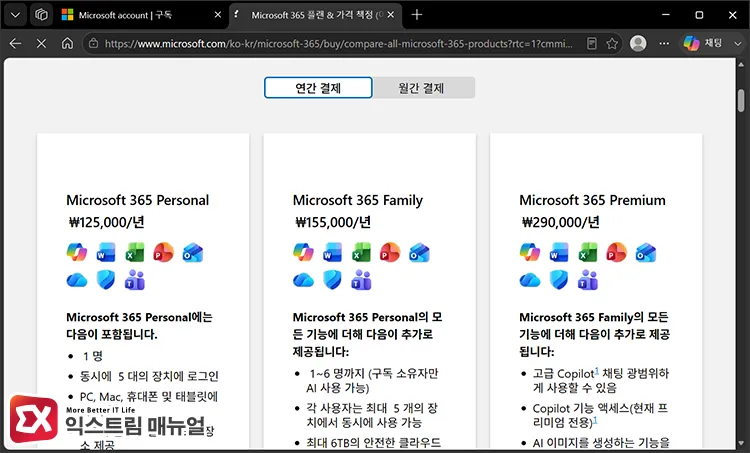Switch to Microsoft account 구독 tab
The image size is (750, 453).
125,15
